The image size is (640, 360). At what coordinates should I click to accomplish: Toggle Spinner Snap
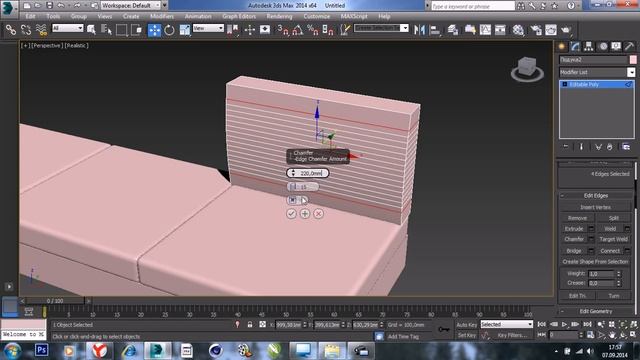328,30
